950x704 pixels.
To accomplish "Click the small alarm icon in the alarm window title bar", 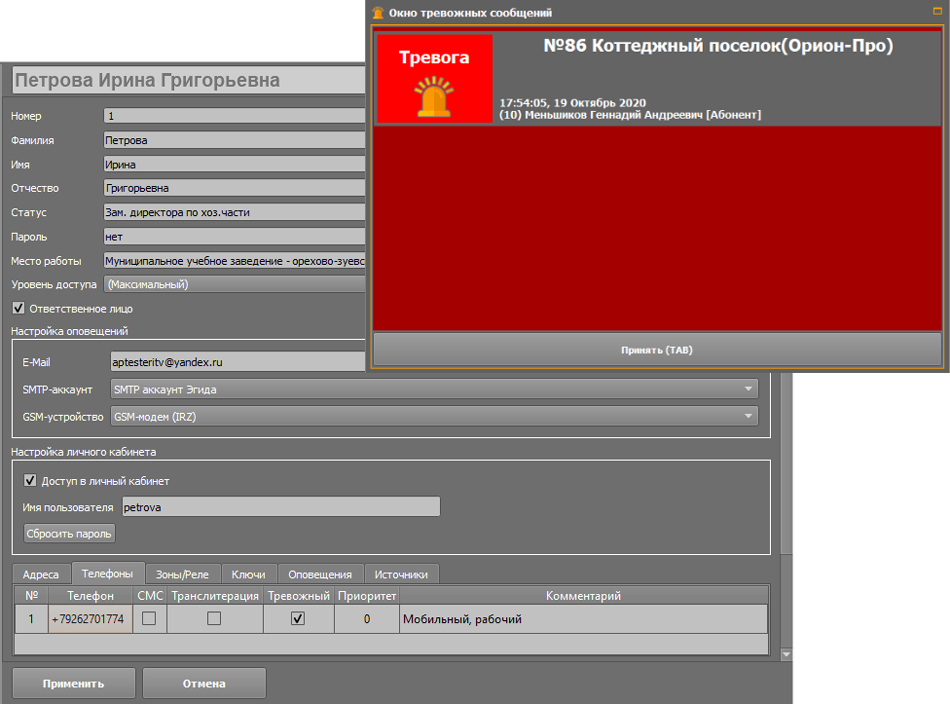I will coord(377,13).
